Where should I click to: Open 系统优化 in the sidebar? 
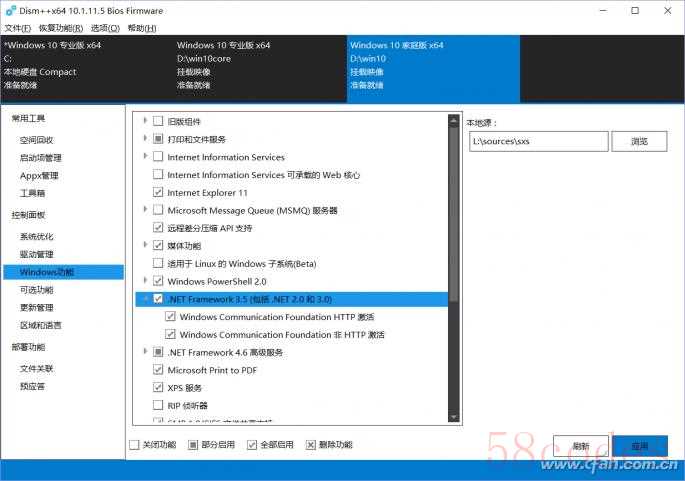click(x=36, y=237)
